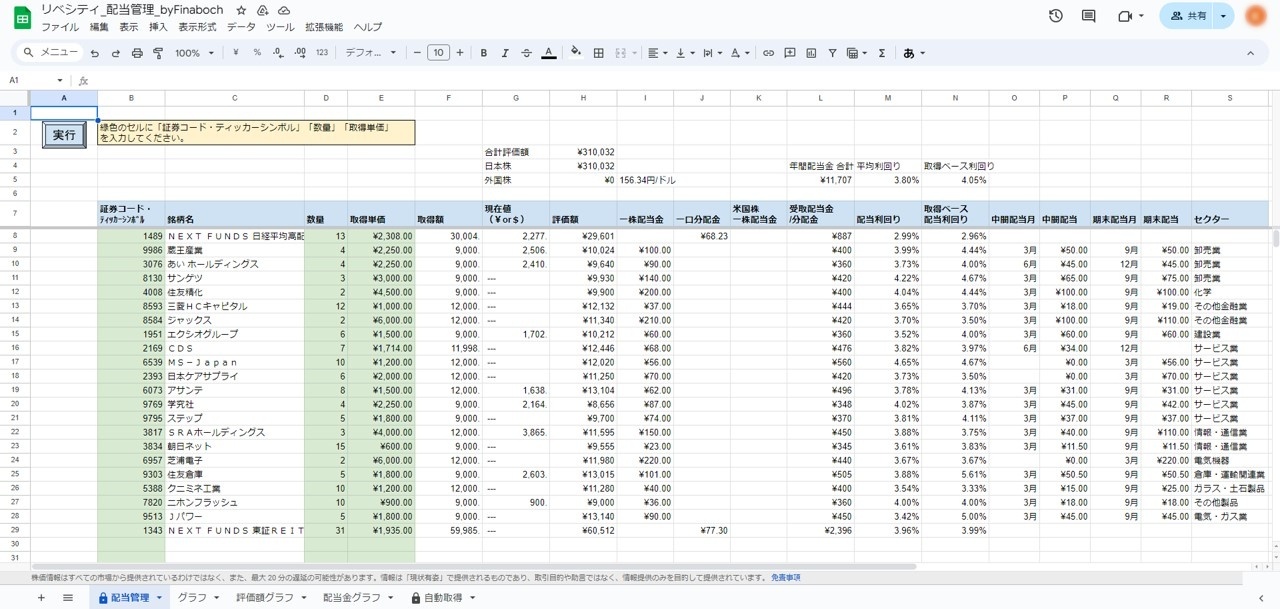Viewport: 1280px width, 609px height.
Task: Open the comments panel icon
Action: pyautogui.click(x=1089, y=16)
